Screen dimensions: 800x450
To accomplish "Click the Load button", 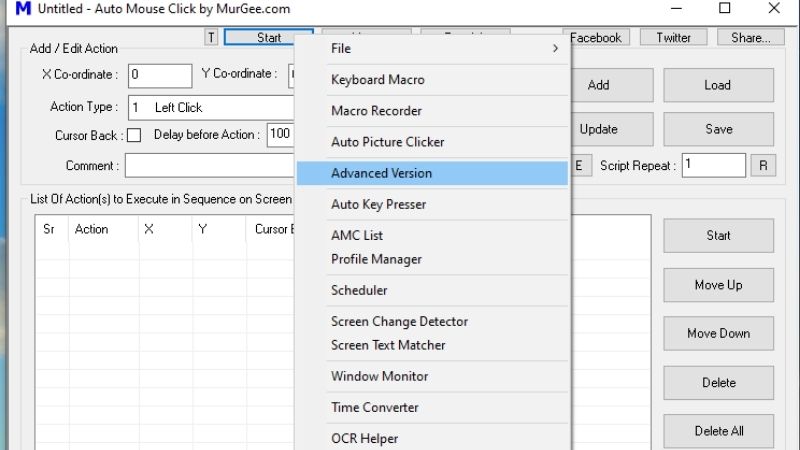I will [718, 85].
